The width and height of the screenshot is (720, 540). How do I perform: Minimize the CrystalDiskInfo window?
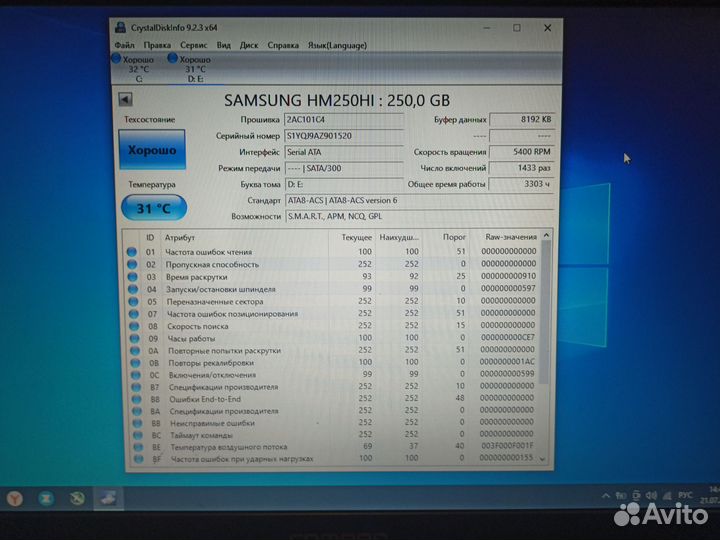point(487,28)
